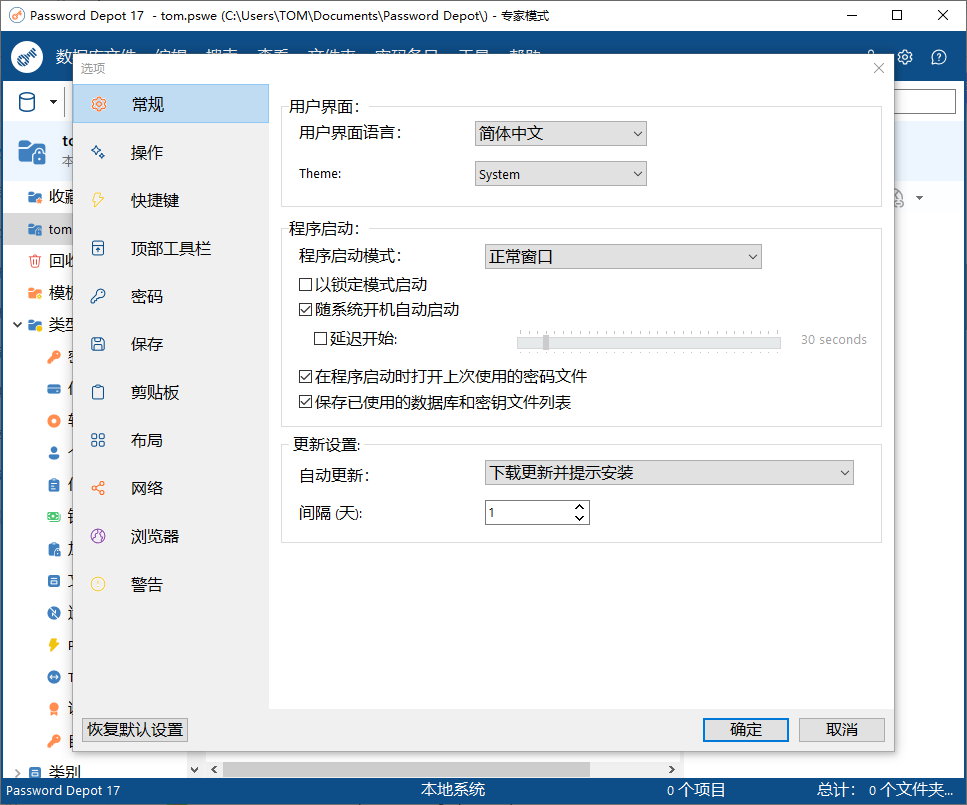The height and width of the screenshot is (805, 967).
Task: Click the scroll right arrow at bottom
Action: click(672, 769)
